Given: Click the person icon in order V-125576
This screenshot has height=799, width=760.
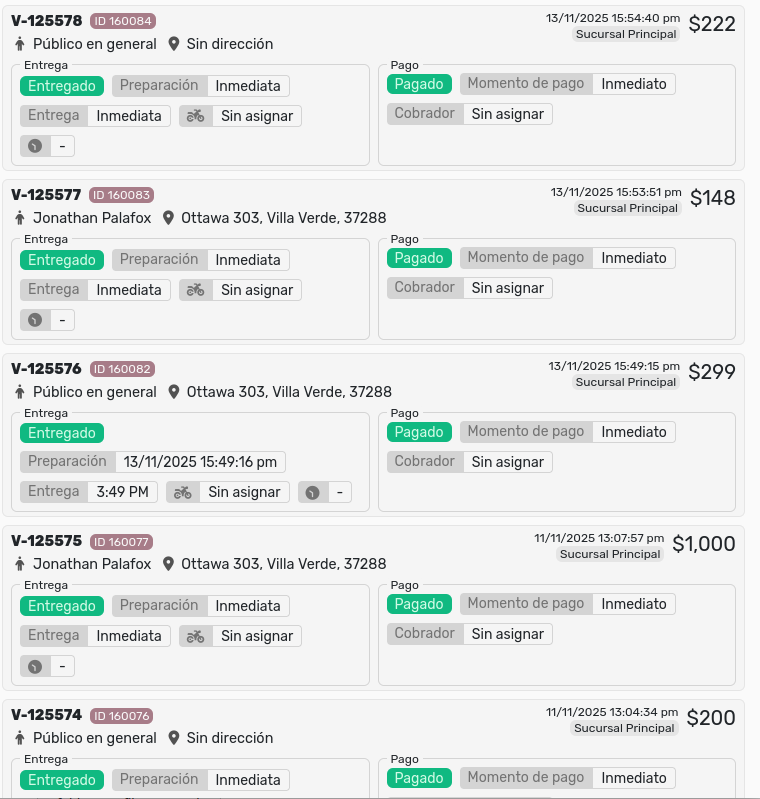Looking at the screenshot, I should click(x=19, y=392).
